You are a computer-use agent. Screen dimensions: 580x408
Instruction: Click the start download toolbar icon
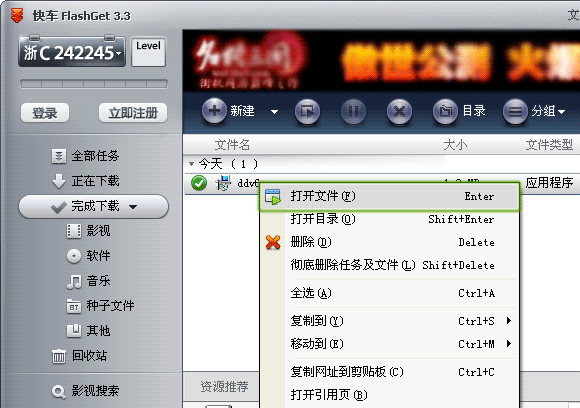[307, 111]
